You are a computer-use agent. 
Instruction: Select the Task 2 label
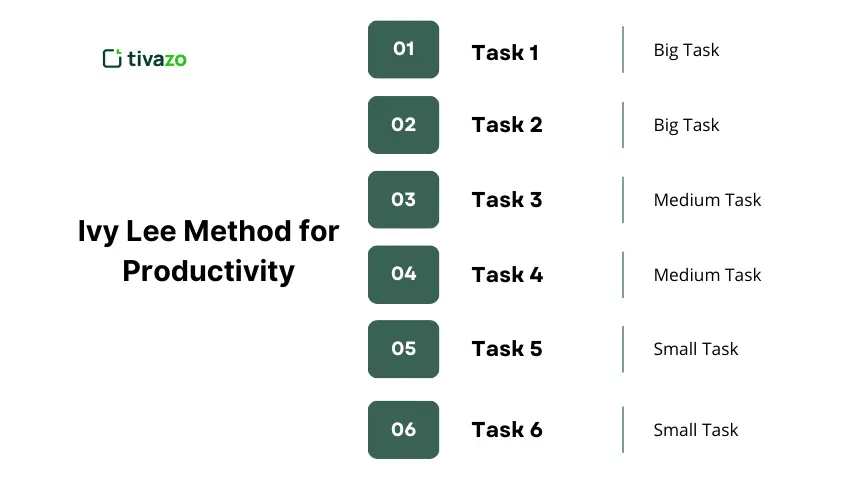[507, 125]
